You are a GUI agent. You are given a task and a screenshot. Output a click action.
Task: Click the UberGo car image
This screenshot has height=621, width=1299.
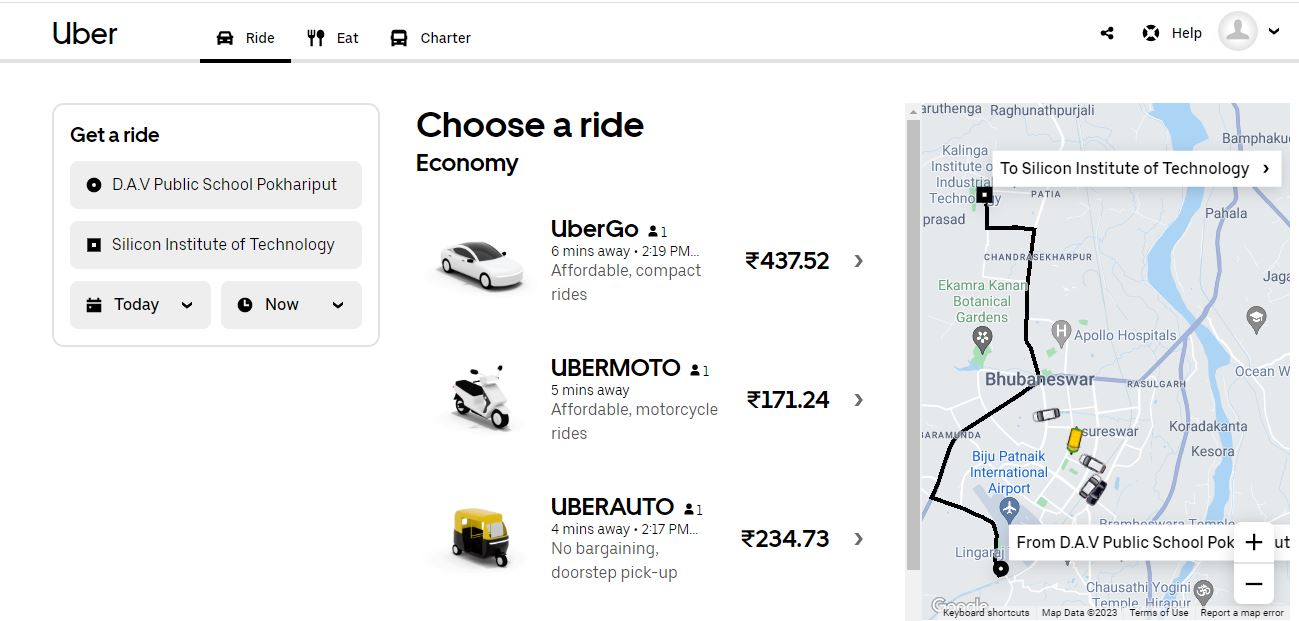coord(482,262)
